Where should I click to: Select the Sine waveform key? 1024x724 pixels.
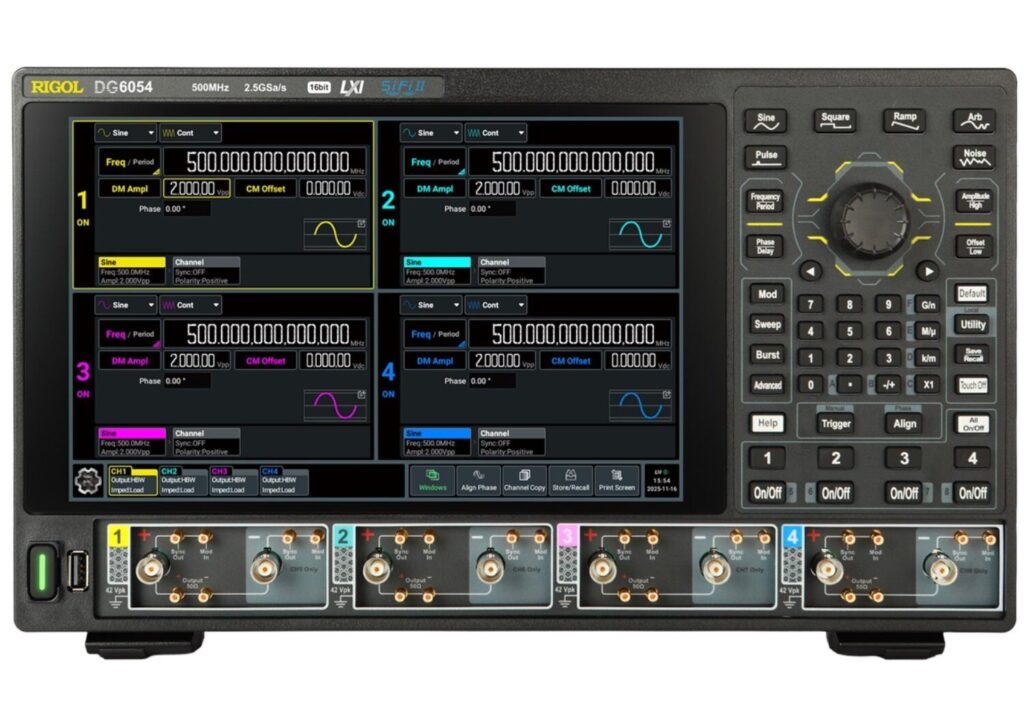pyautogui.click(x=765, y=121)
